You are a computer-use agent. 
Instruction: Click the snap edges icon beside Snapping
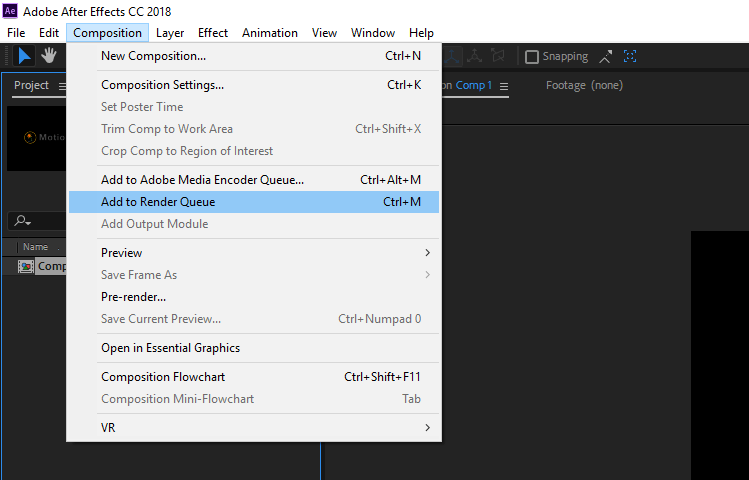[x=605, y=57]
